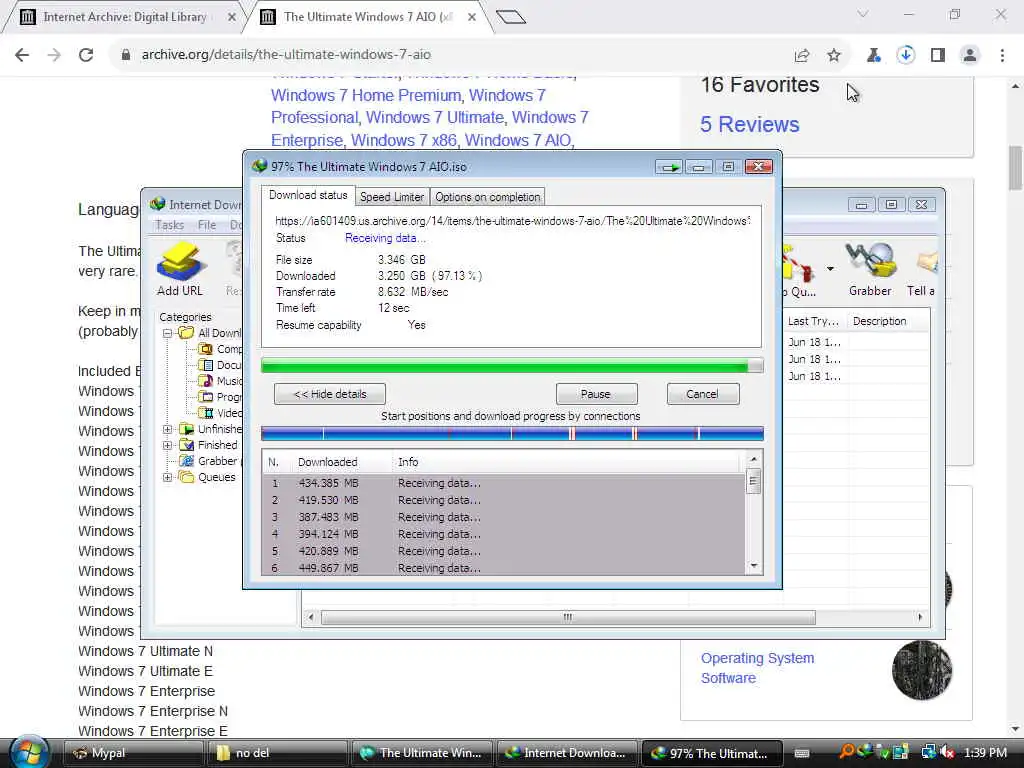Click the green arrow button in the download dialog title bar
Screen dimensions: 1024x768
pos(669,167)
